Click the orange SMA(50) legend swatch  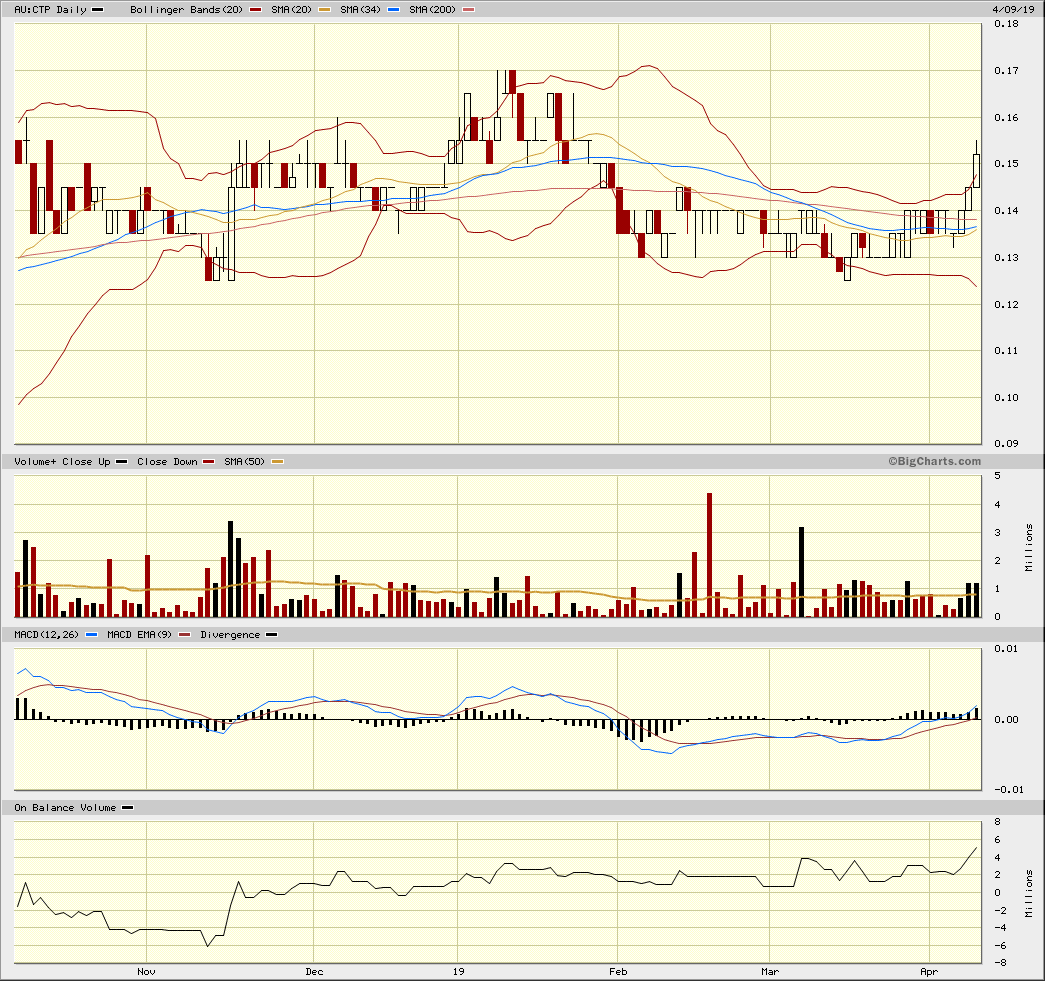[x=277, y=461]
